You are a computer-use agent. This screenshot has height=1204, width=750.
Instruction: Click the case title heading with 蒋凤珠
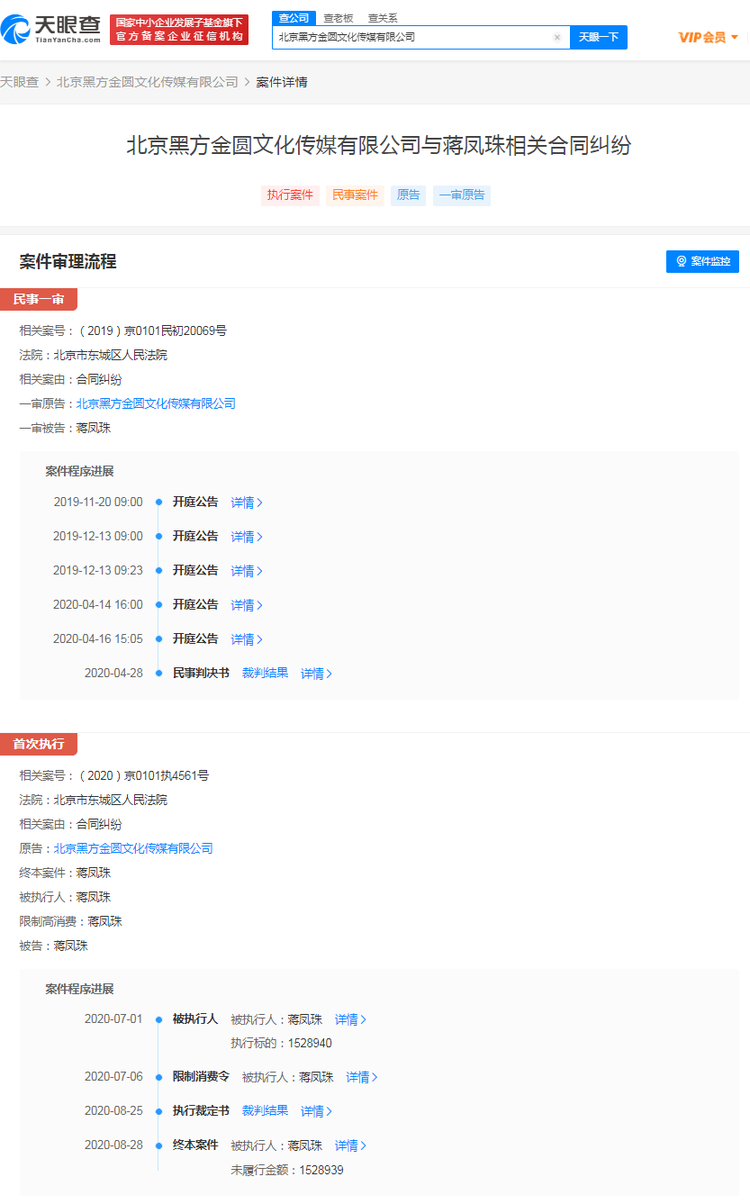coord(379,145)
